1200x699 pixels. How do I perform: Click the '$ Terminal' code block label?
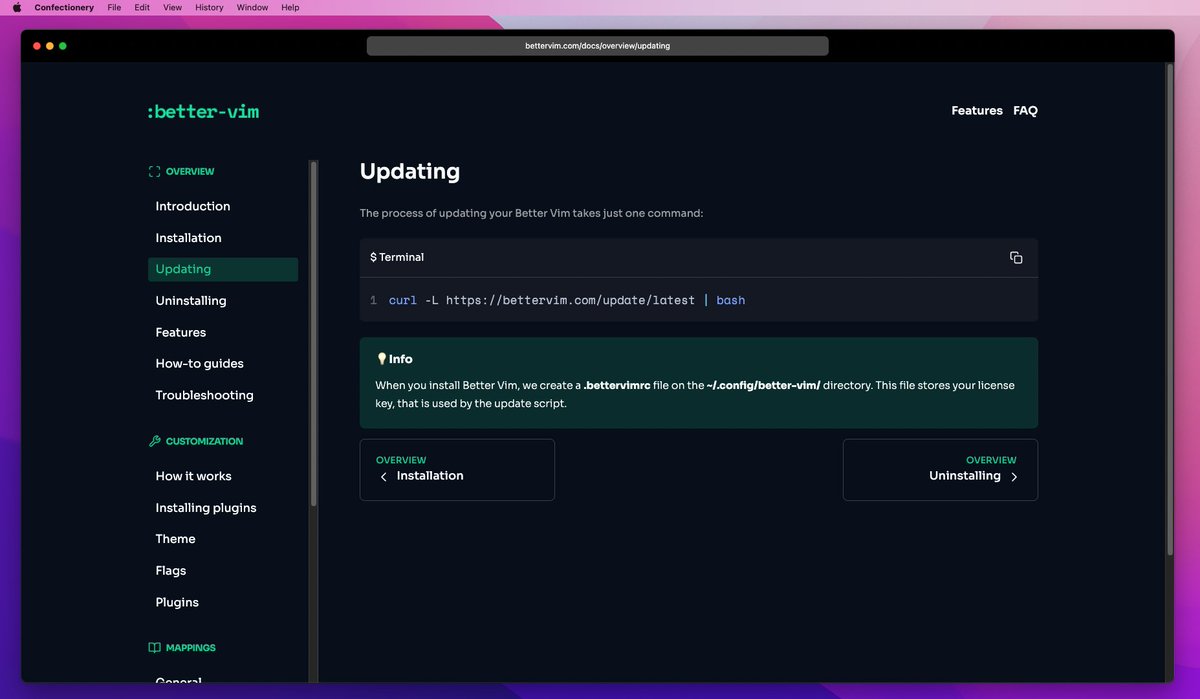click(397, 257)
